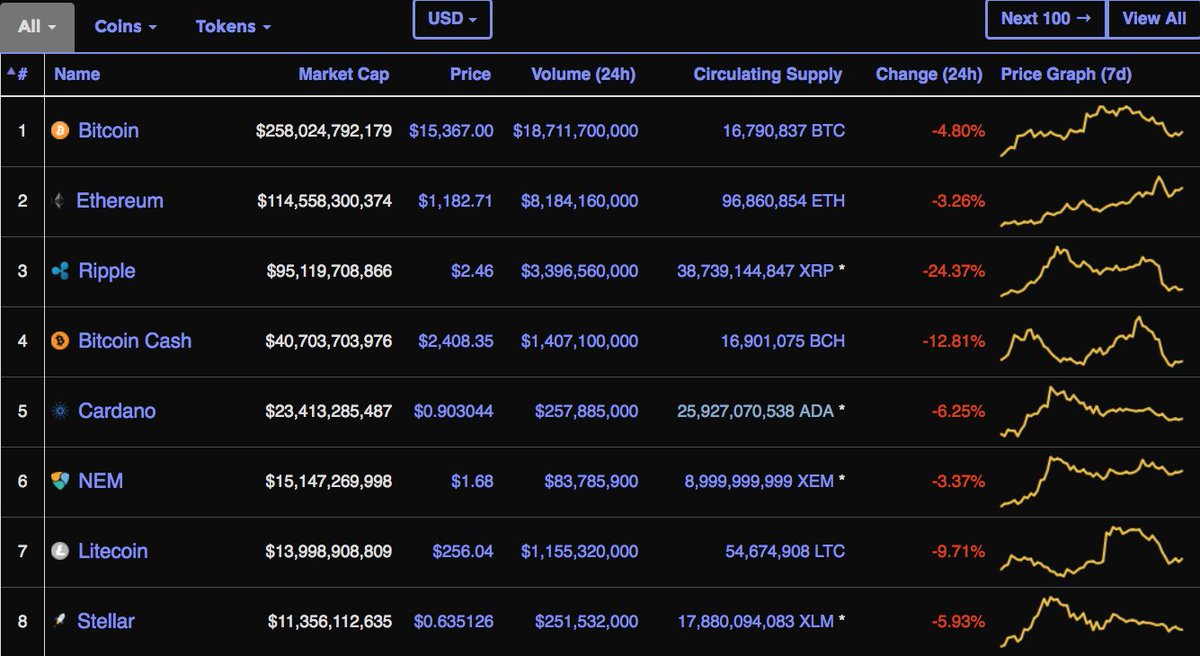Image resolution: width=1200 pixels, height=656 pixels.
Task: Click the Next 100 button
Action: 1045,19
